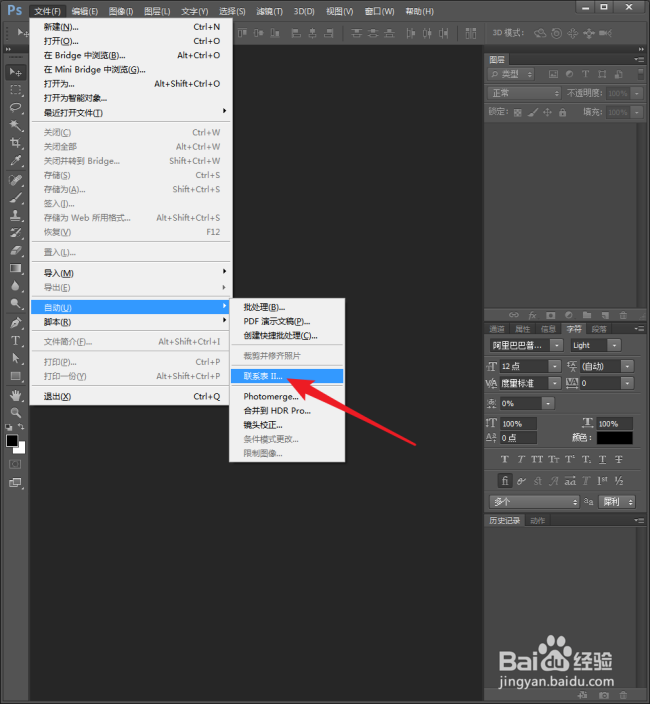Click the screen mode icon in toolbox

(x=16, y=483)
